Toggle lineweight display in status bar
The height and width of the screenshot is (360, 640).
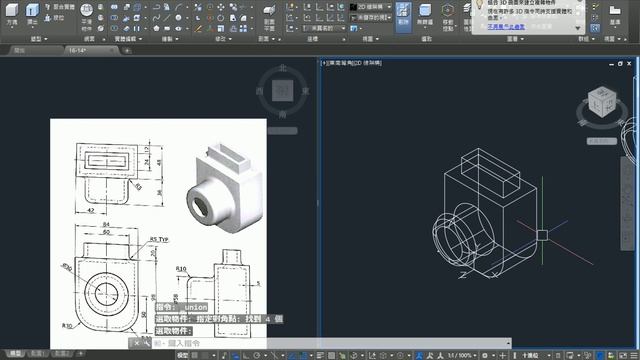coord(320,356)
